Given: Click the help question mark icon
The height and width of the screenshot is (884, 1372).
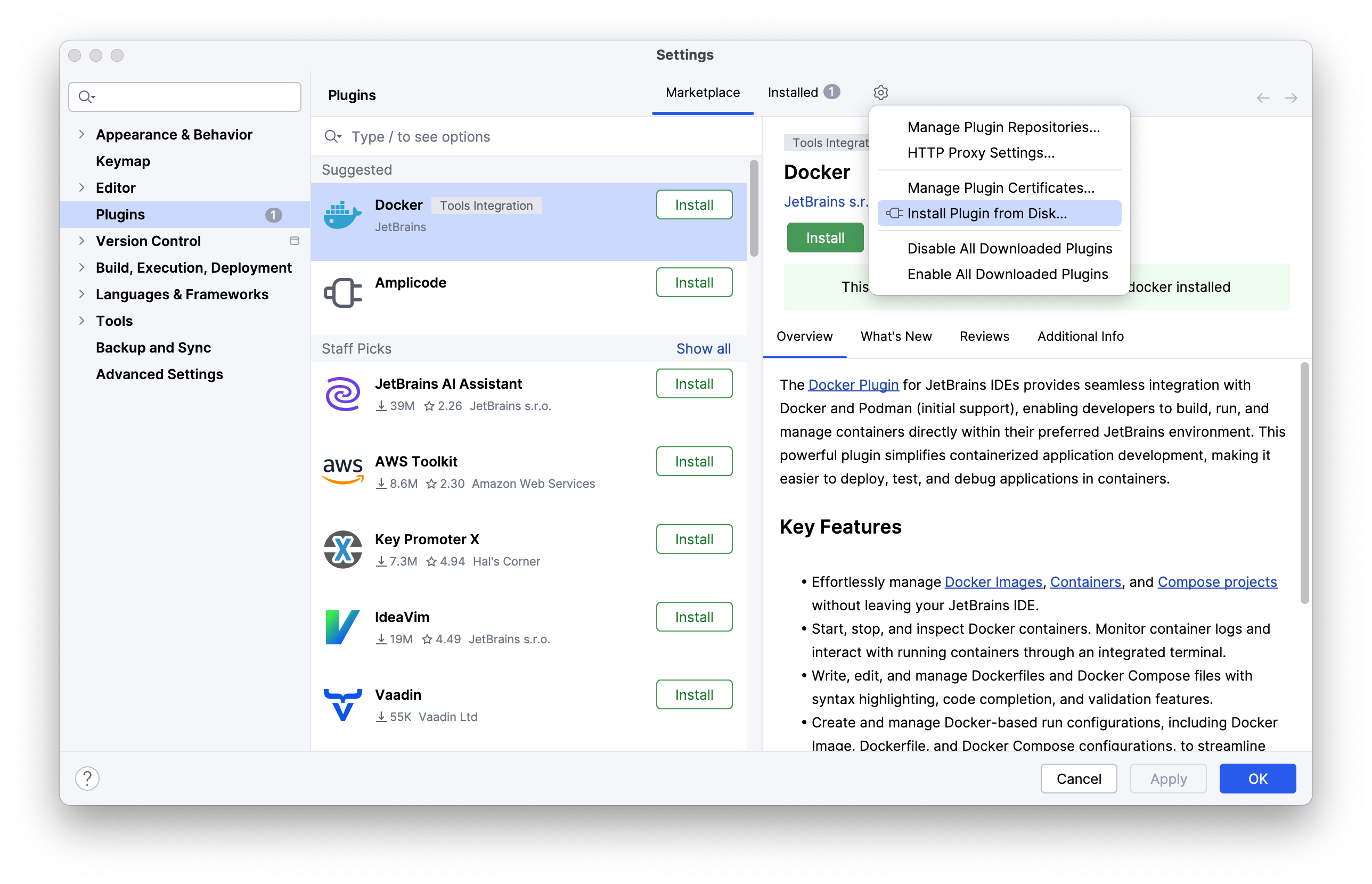Looking at the screenshot, I should click(x=87, y=779).
